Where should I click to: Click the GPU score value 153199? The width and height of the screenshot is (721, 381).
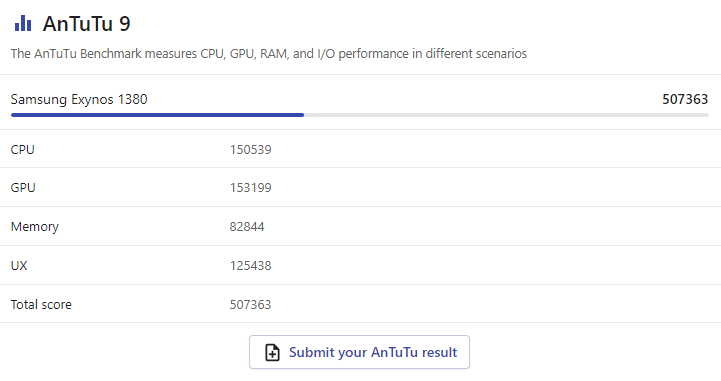tap(251, 188)
